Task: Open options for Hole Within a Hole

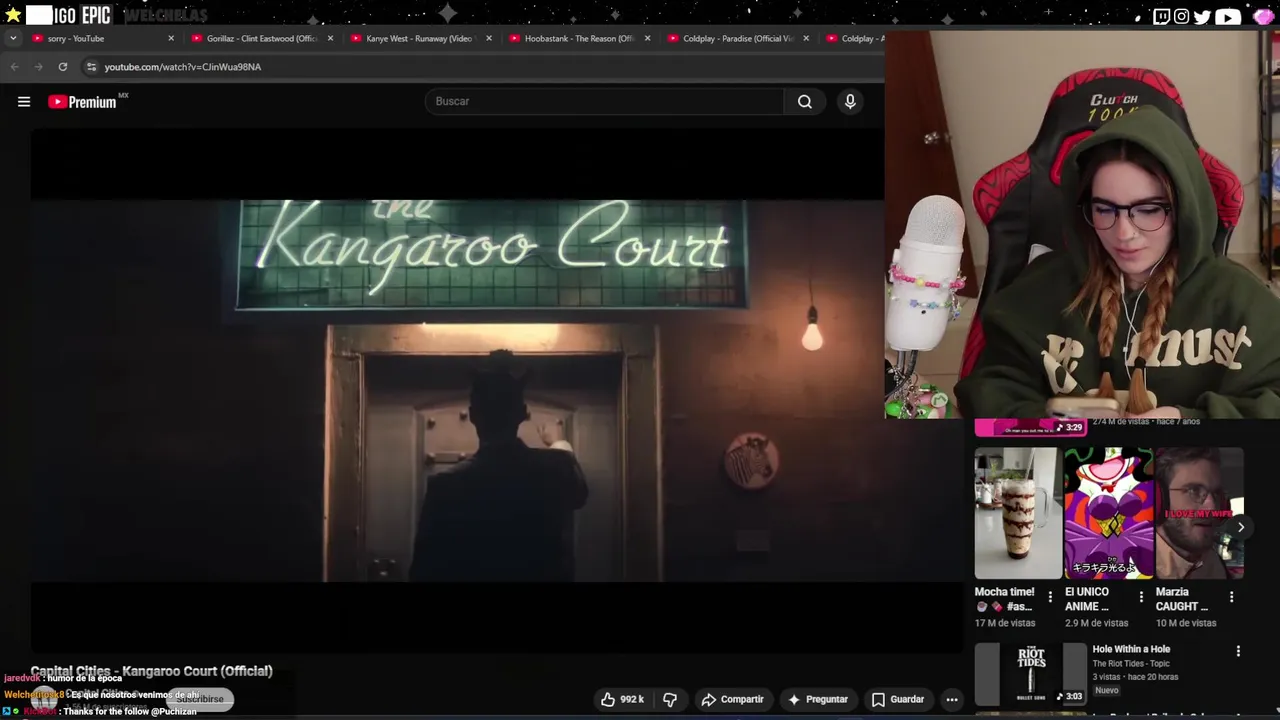Action: (x=1238, y=651)
